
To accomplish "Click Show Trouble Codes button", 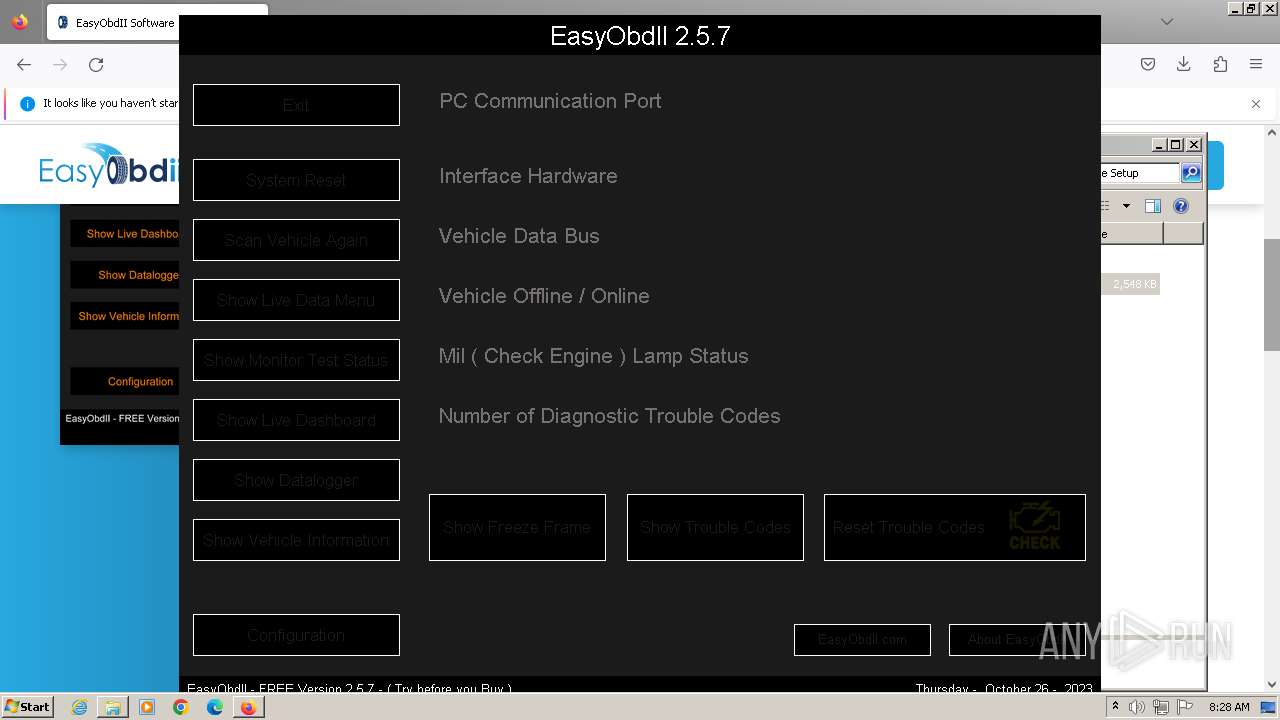I will coord(715,527).
